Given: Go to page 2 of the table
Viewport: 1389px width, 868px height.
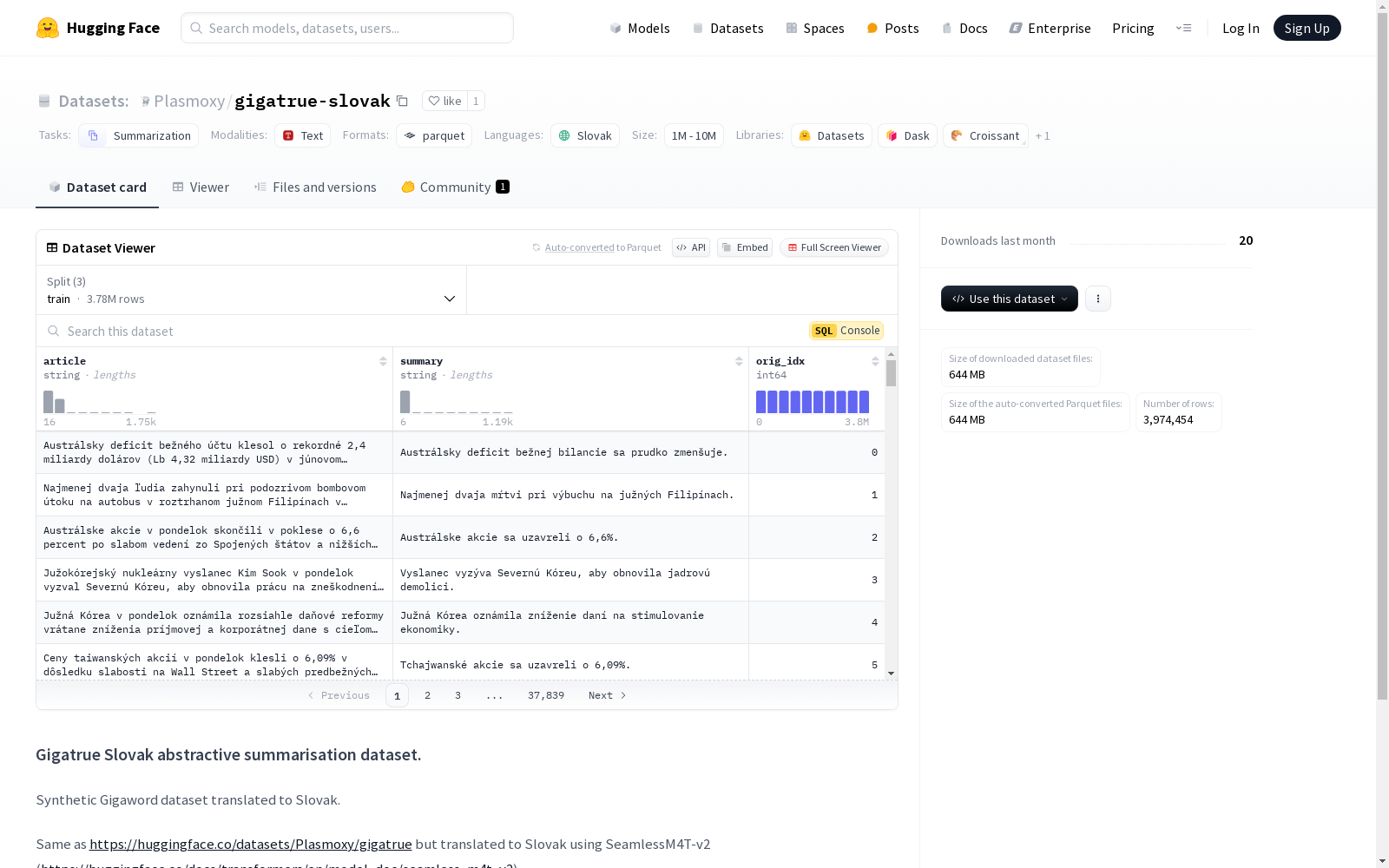Looking at the screenshot, I should click(427, 695).
